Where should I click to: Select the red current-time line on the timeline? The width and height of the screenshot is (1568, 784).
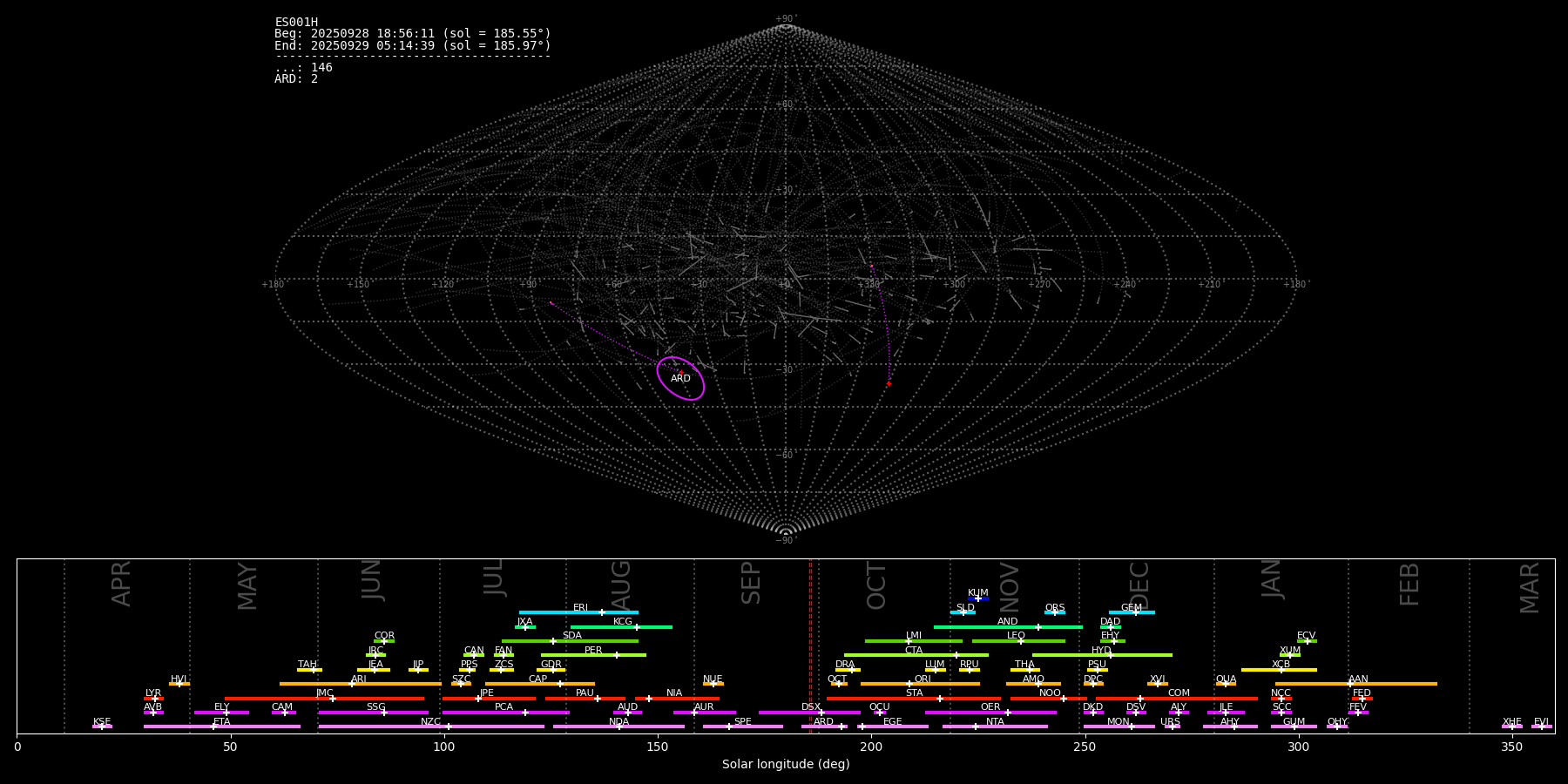point(810,645)
